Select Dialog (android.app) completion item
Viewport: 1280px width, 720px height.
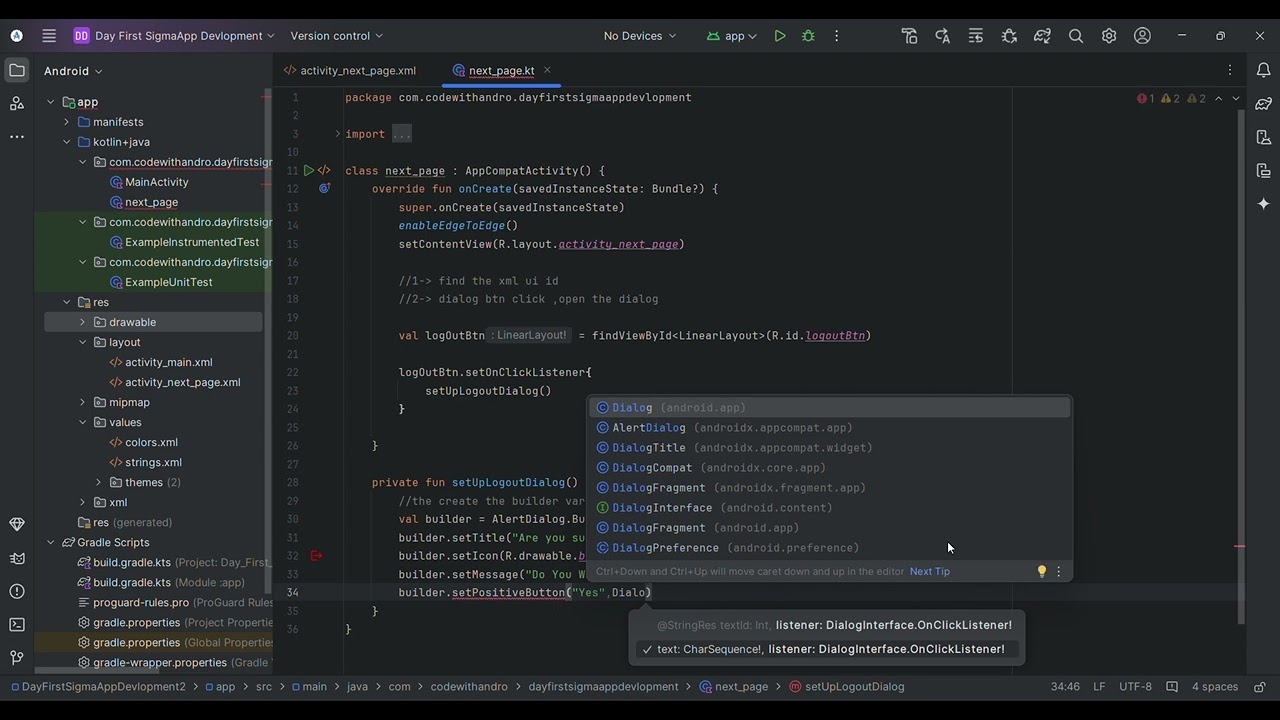tap(830, 408)
